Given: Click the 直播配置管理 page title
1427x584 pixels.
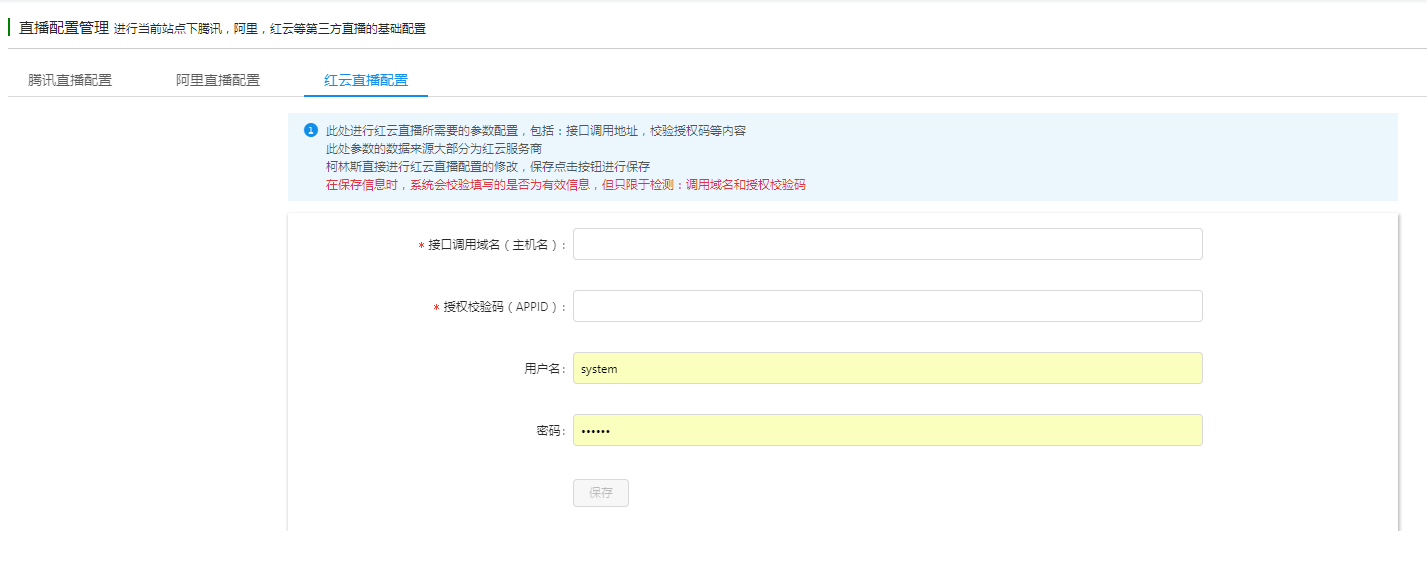Looking at the screenshot, I should coord(64,28).
